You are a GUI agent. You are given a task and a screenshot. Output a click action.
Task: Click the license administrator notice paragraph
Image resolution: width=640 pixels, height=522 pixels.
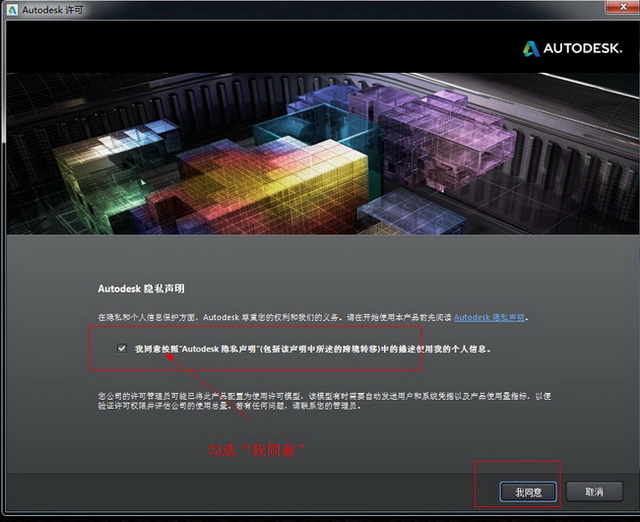point(330,400)
